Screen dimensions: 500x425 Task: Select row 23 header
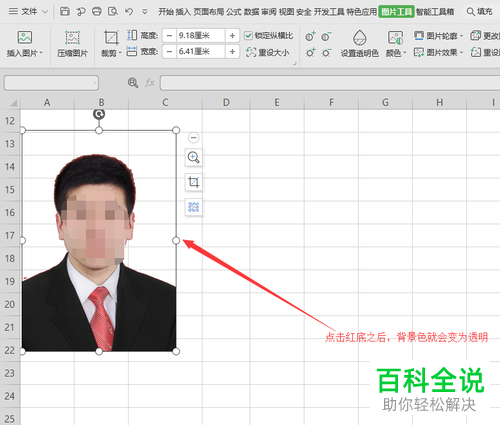[x=10, y=373]
